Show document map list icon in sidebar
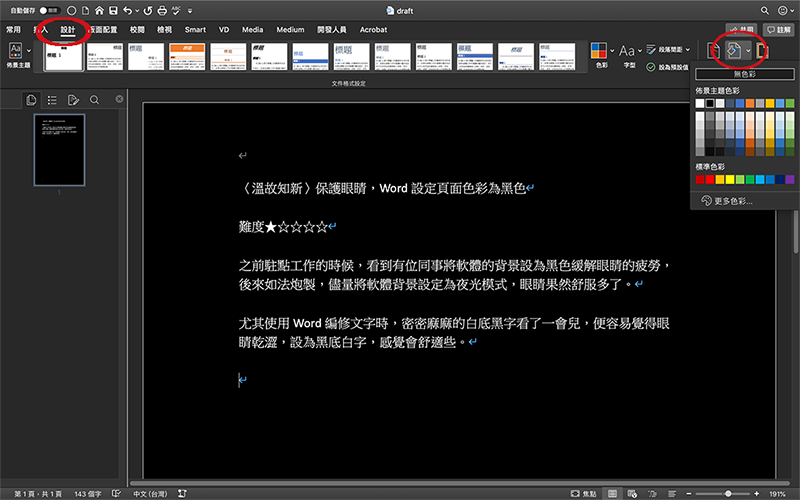 (52, 100)
